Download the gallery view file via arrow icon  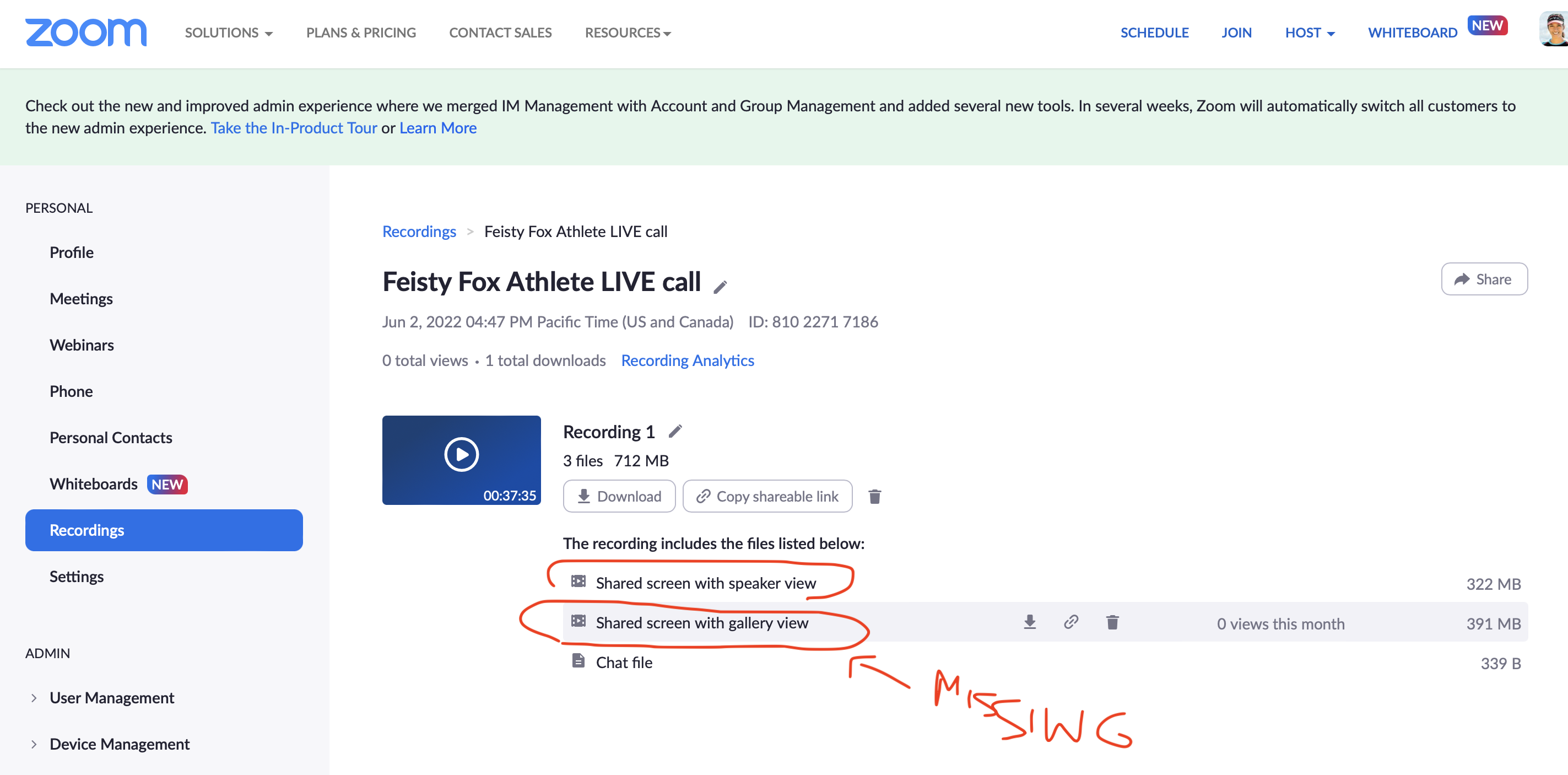[x=1029, y=622]
